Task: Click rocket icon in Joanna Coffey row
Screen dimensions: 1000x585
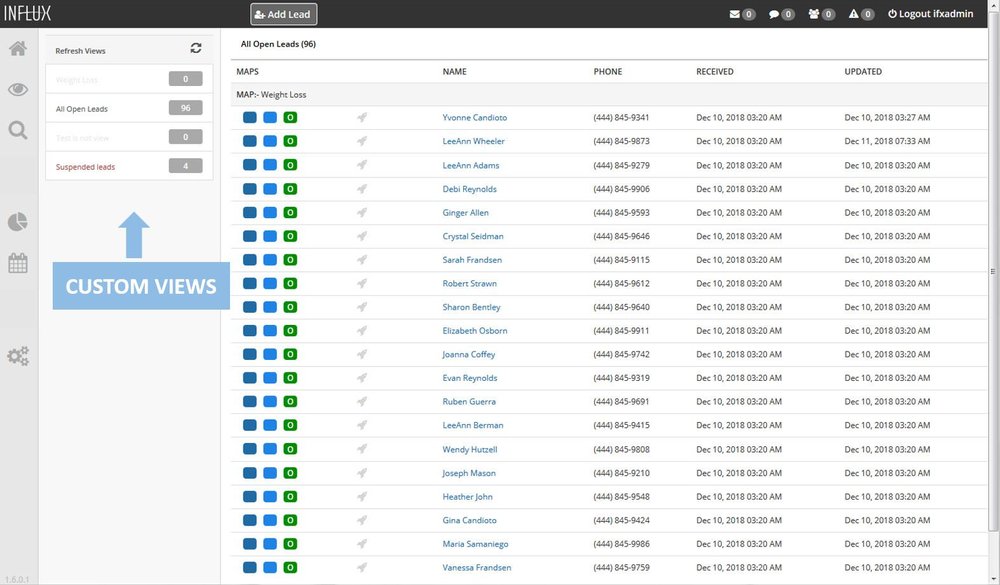Action: click(362, 354)
